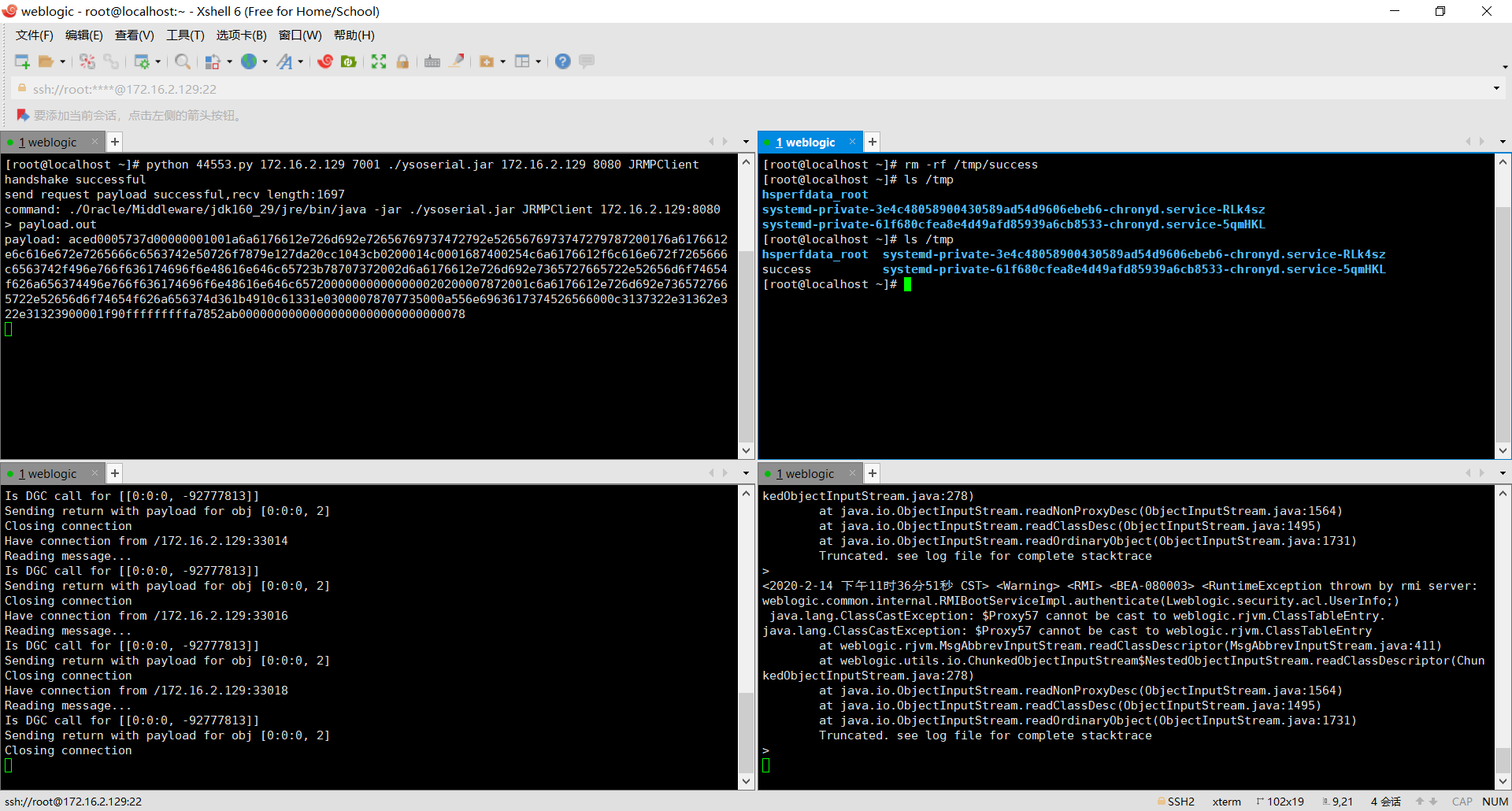Image resolution: width=1512 pixels, height=811 pixels.
Task: Click the red flag add-session arrow icon
Action: [23, 115]
